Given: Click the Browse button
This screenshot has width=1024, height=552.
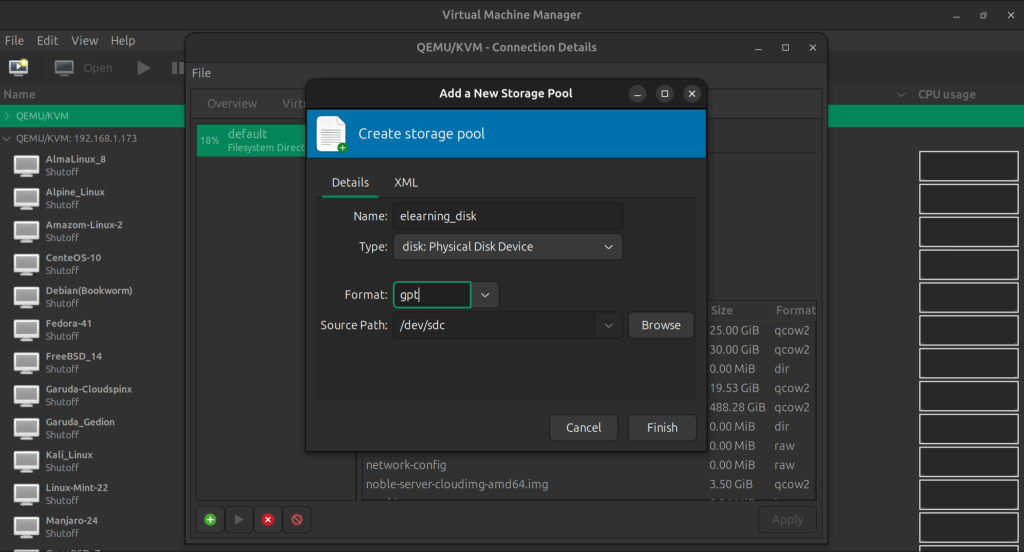Looking at the screenshot, I should (661, 325).
